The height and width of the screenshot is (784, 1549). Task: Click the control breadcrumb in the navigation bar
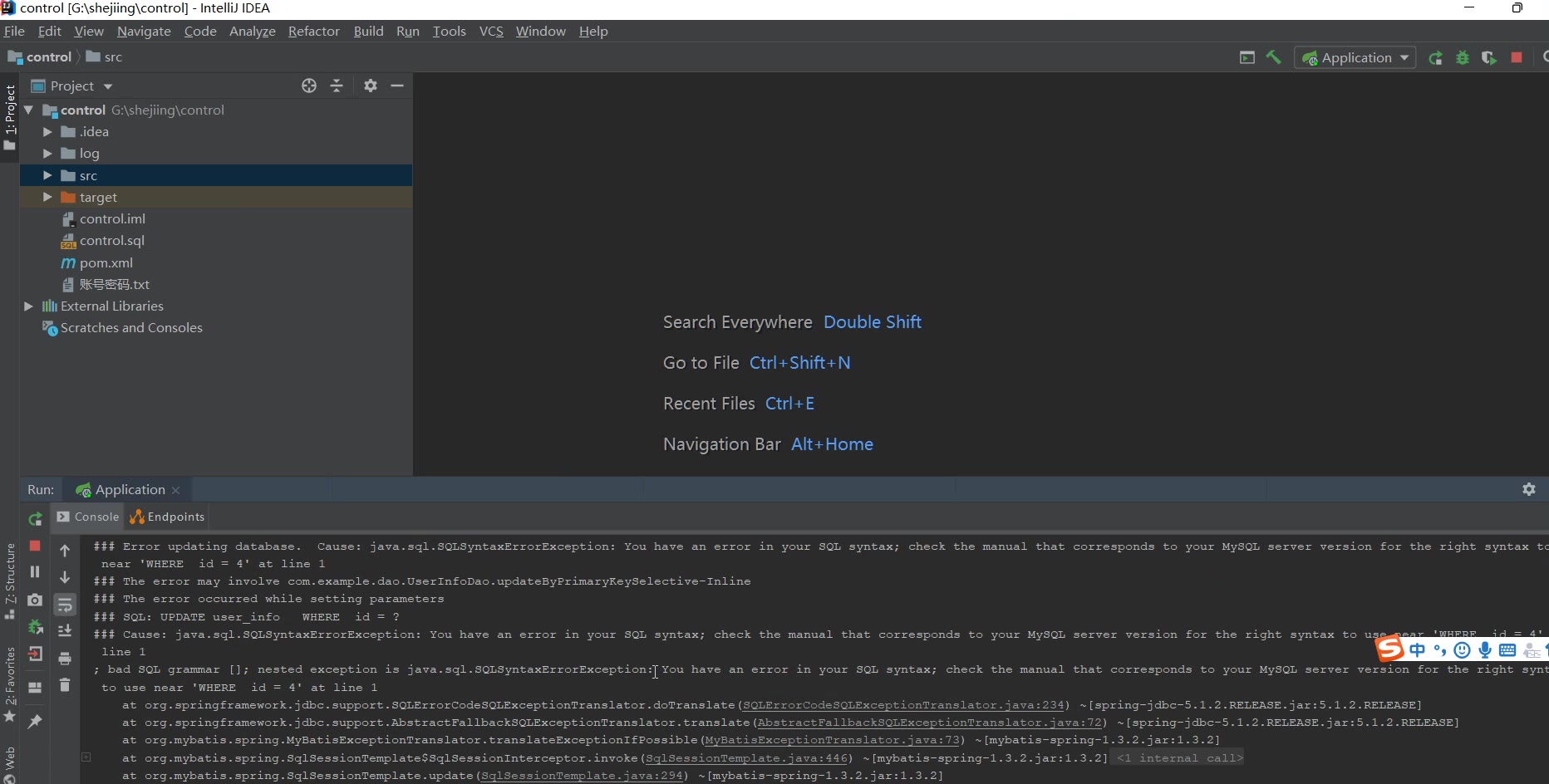pos(40,56)
